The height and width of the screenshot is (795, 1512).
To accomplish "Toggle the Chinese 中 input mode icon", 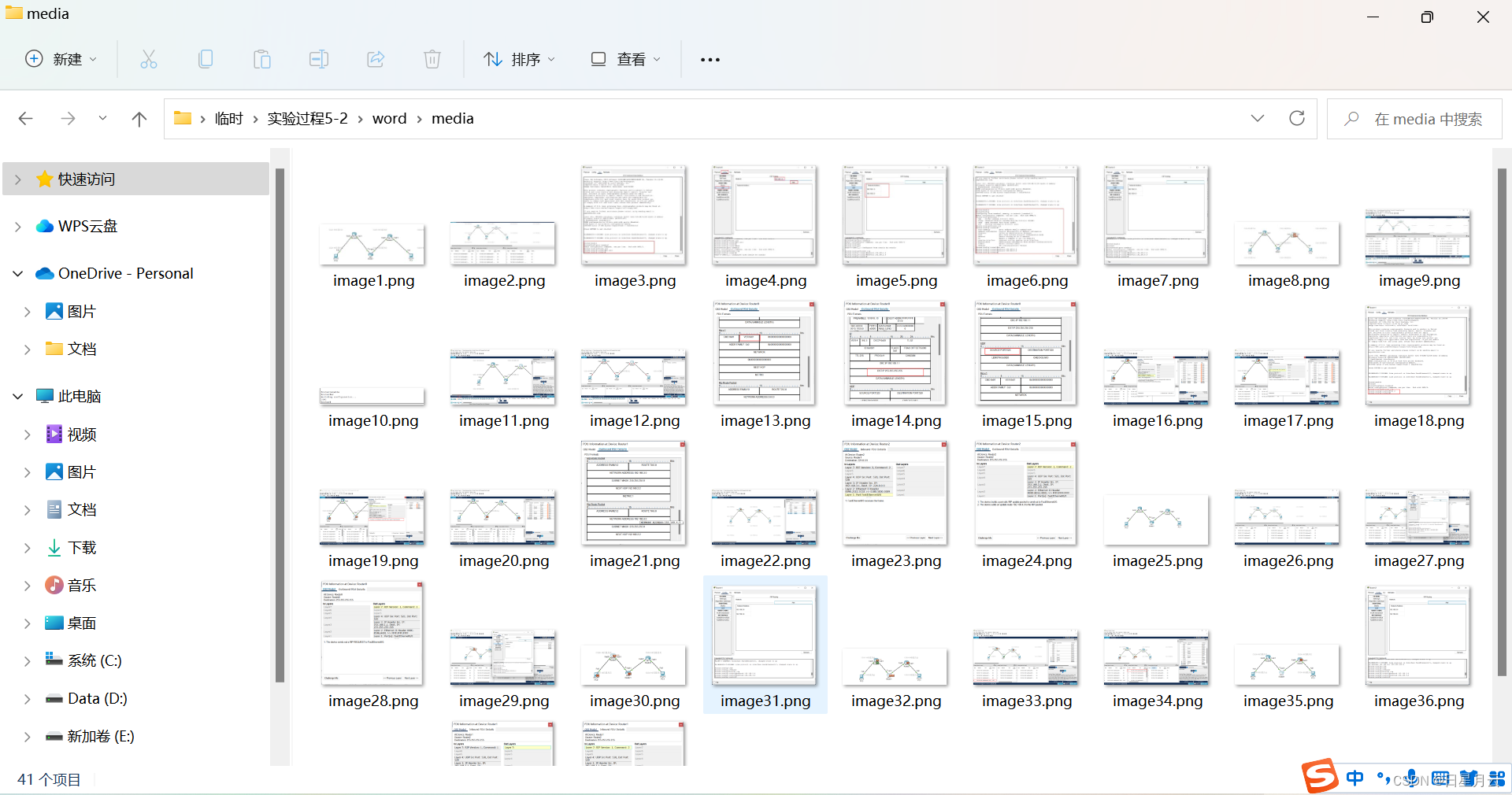I will coord(1354,778).
